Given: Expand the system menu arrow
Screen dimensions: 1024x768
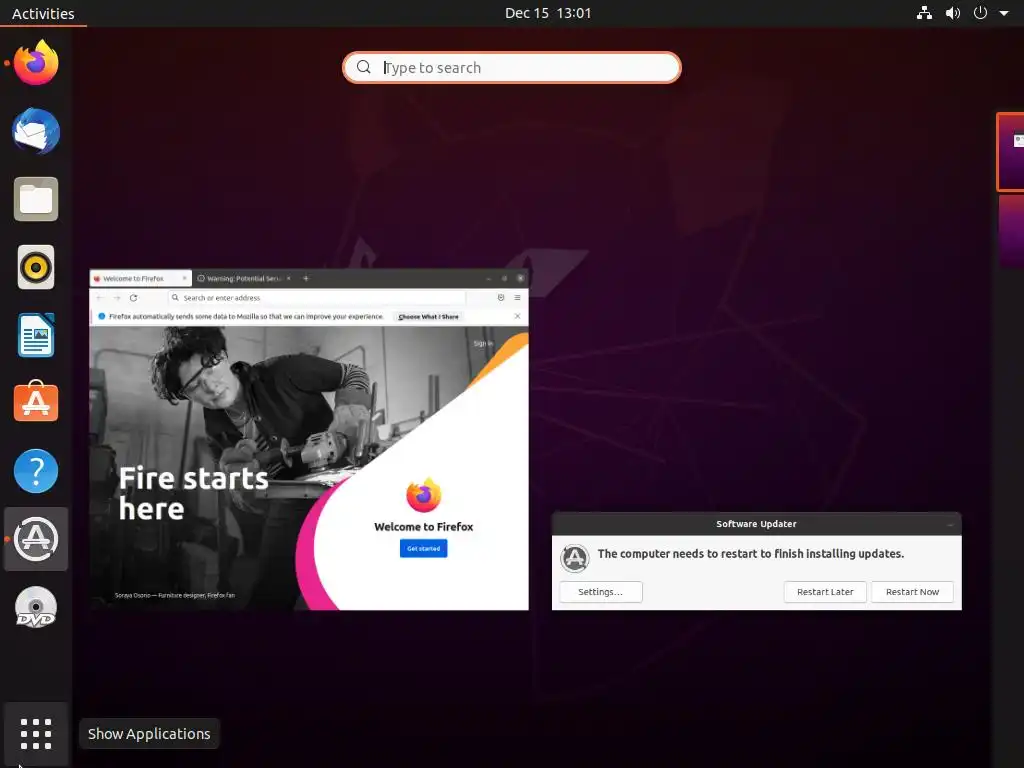Looking at the screenshot, I should tap(1004, 13).
